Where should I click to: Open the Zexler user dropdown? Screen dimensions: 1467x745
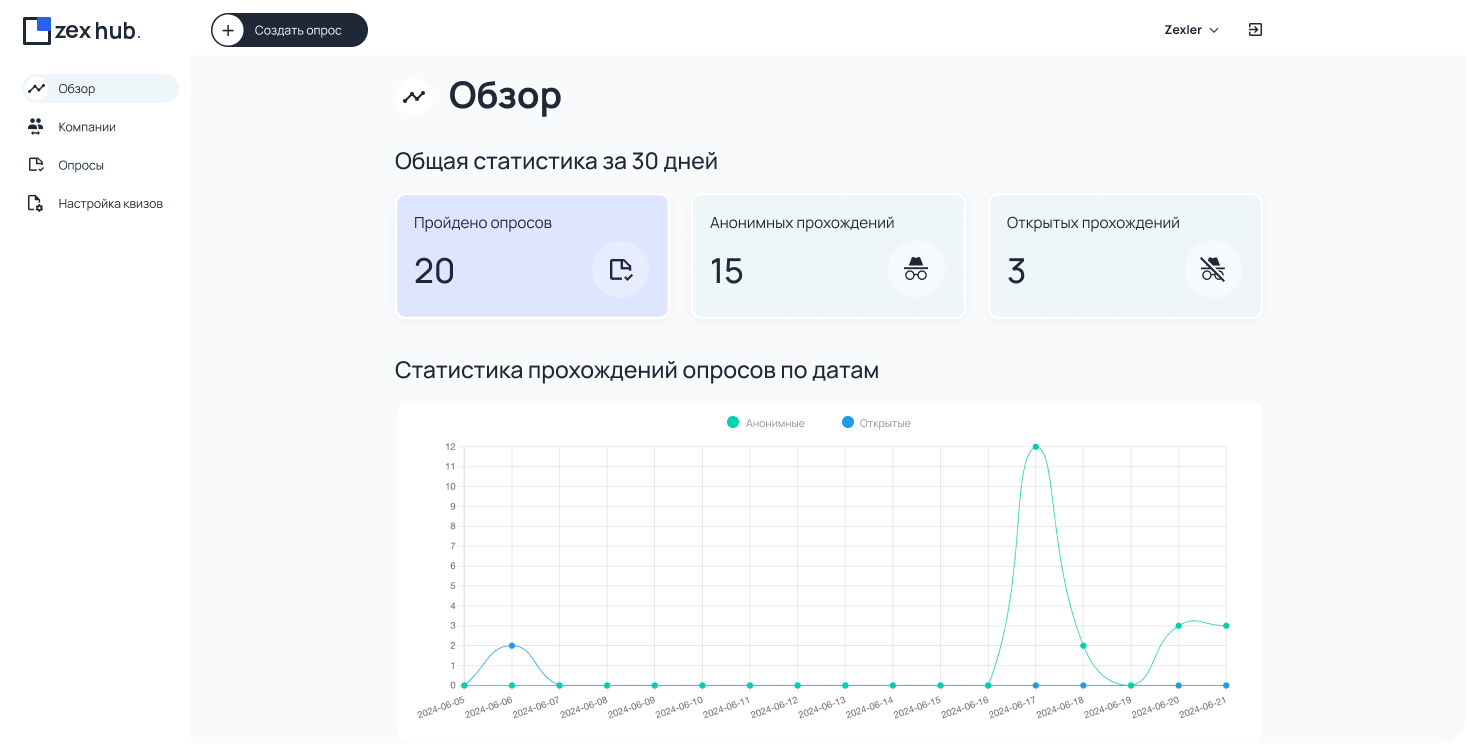pos(1191,30)
